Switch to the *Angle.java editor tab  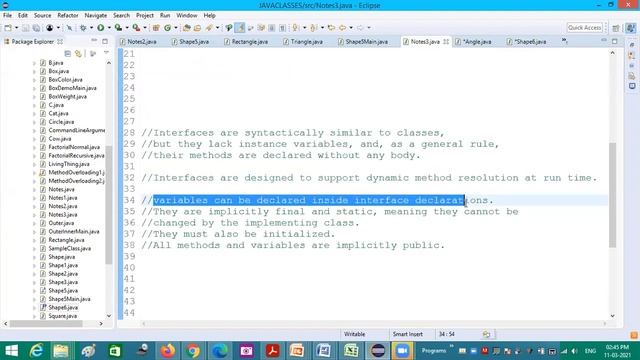[474, 42]
